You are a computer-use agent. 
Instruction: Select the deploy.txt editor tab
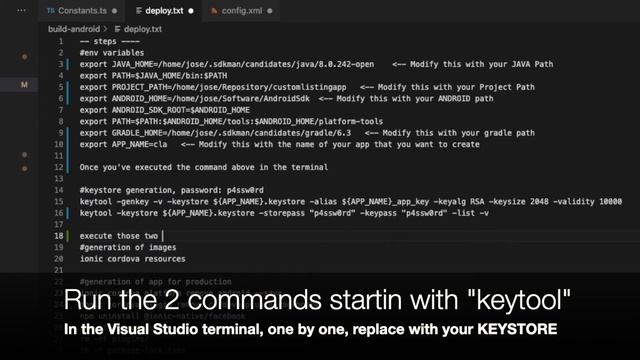[164, 11]
